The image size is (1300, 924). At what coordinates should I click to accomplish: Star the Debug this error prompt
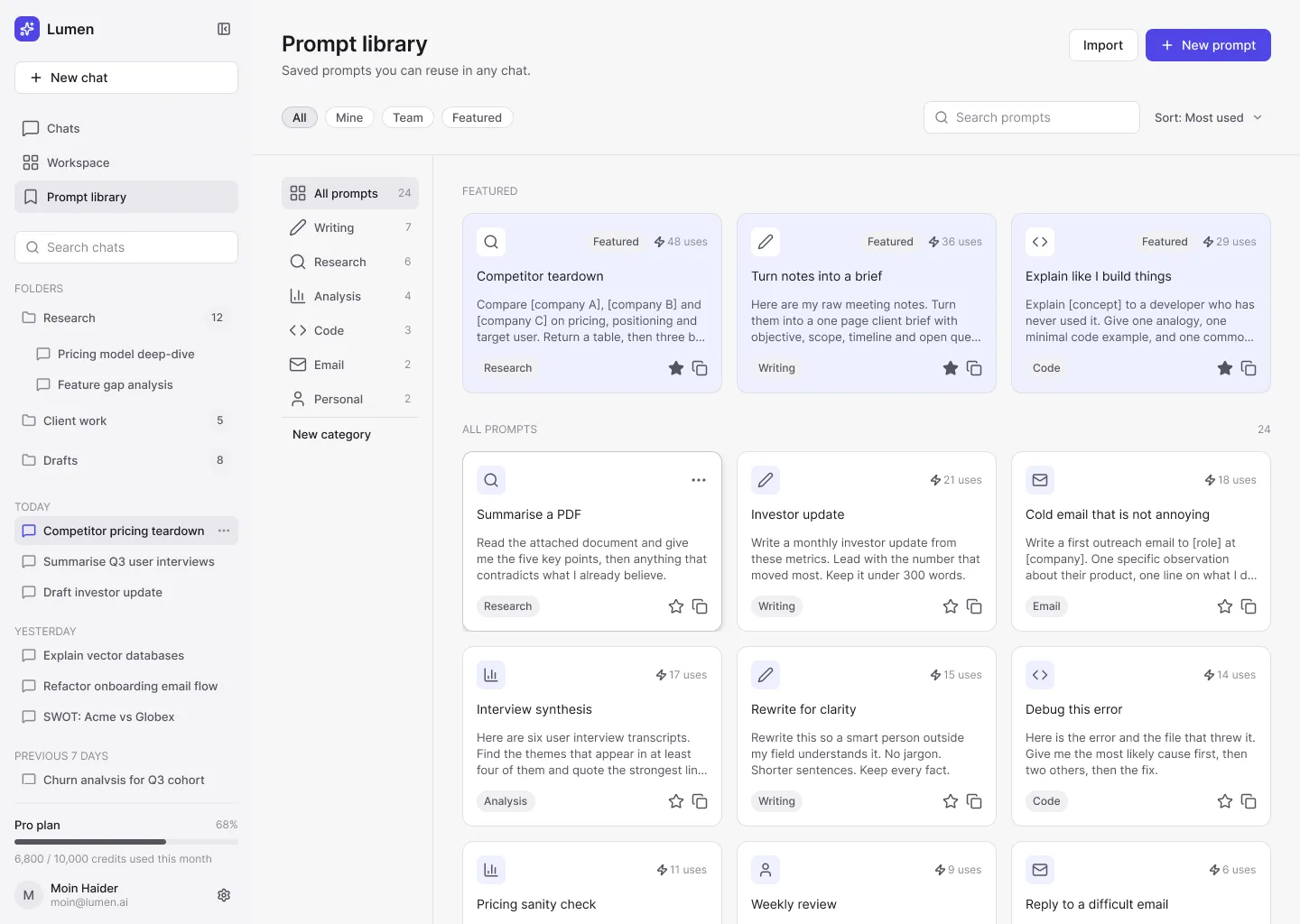(1225, 801)
